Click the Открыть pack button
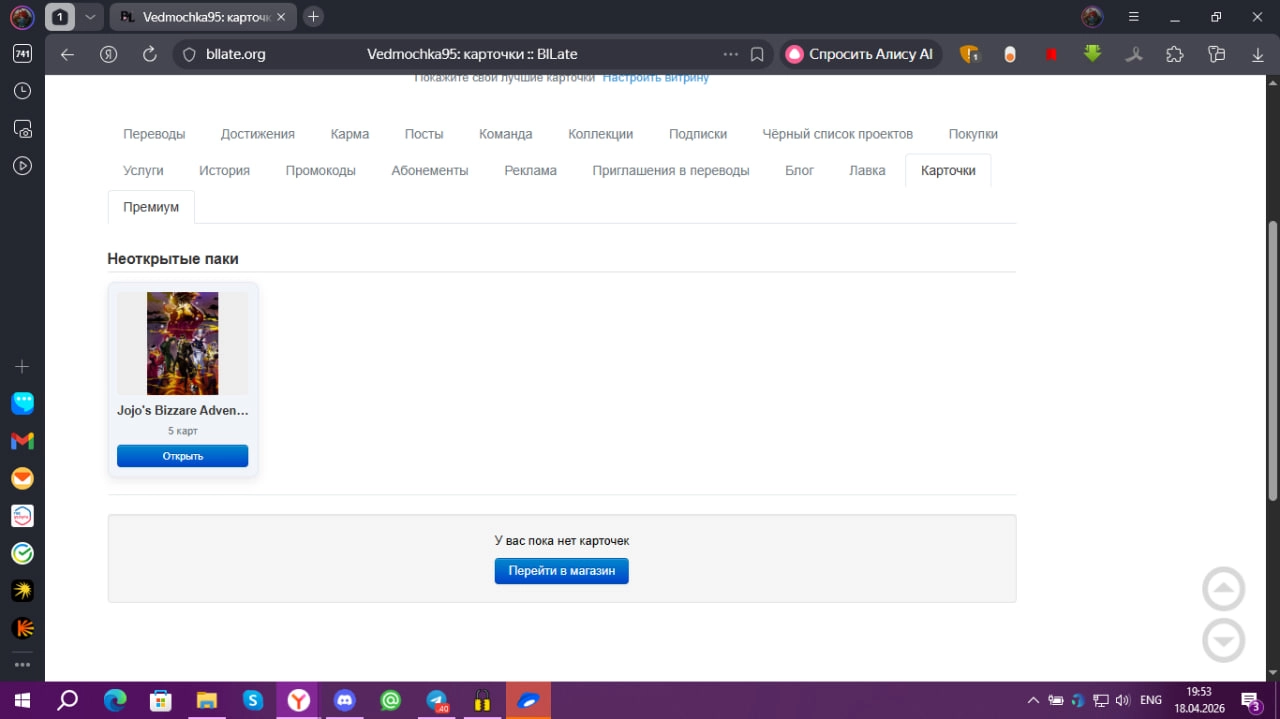The image size is (1280, 719). click(182, 456)
